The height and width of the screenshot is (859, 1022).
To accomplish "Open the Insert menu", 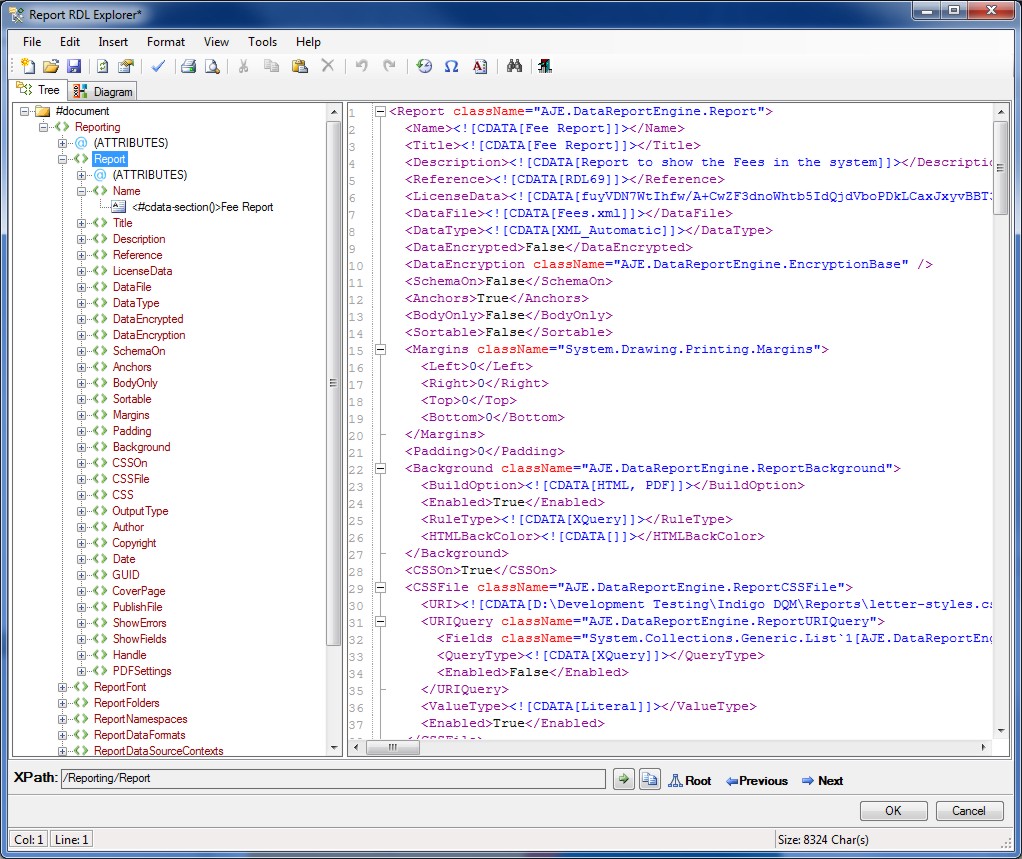I will 113,42.
